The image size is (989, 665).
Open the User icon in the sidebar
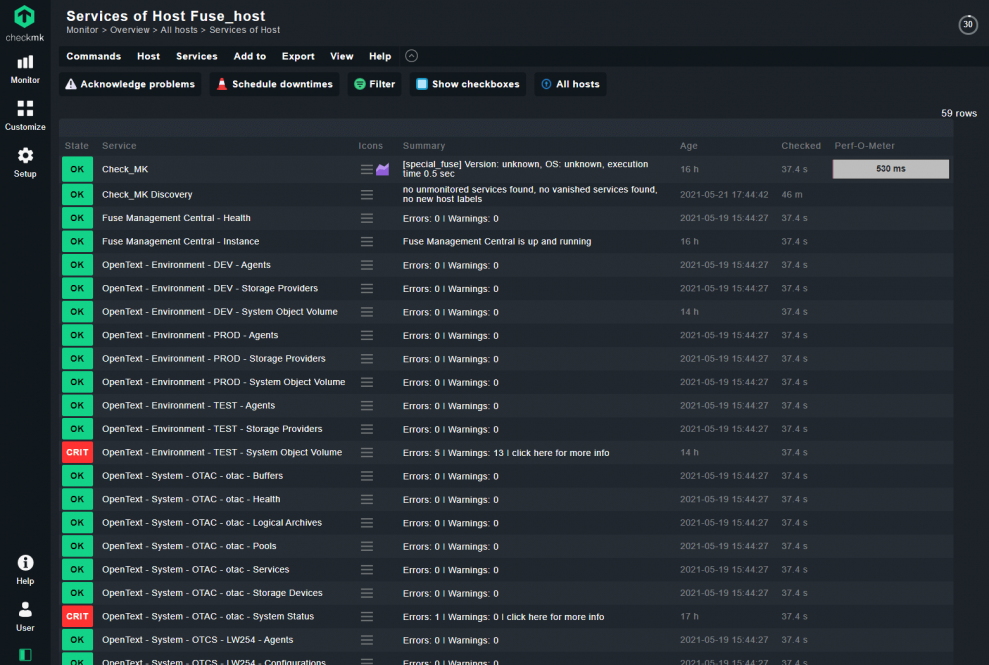pos(24,611)
